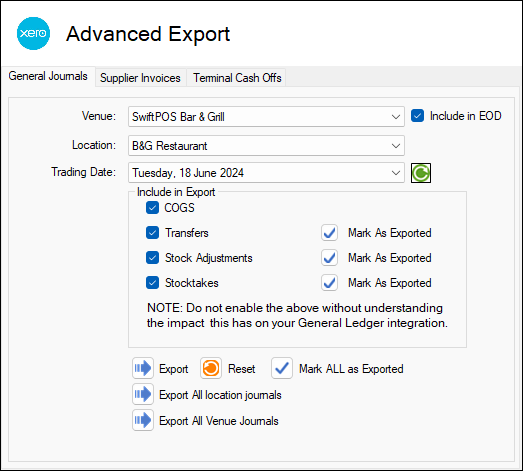523x471 pixels.
Task: Open the Location dropdown arrow
Action: [x=396, y=146]
